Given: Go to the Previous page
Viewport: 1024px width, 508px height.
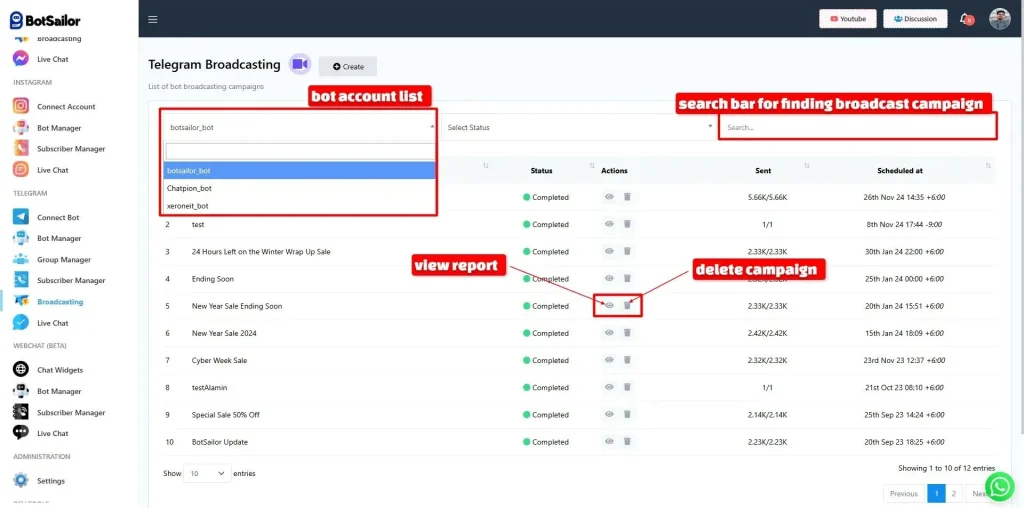Looking at the screenshot, I should (904, 494).
